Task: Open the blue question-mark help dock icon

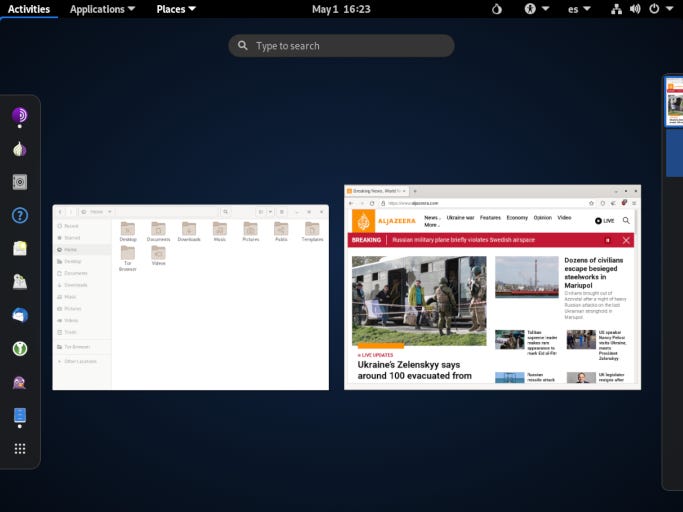Action: 20,215
